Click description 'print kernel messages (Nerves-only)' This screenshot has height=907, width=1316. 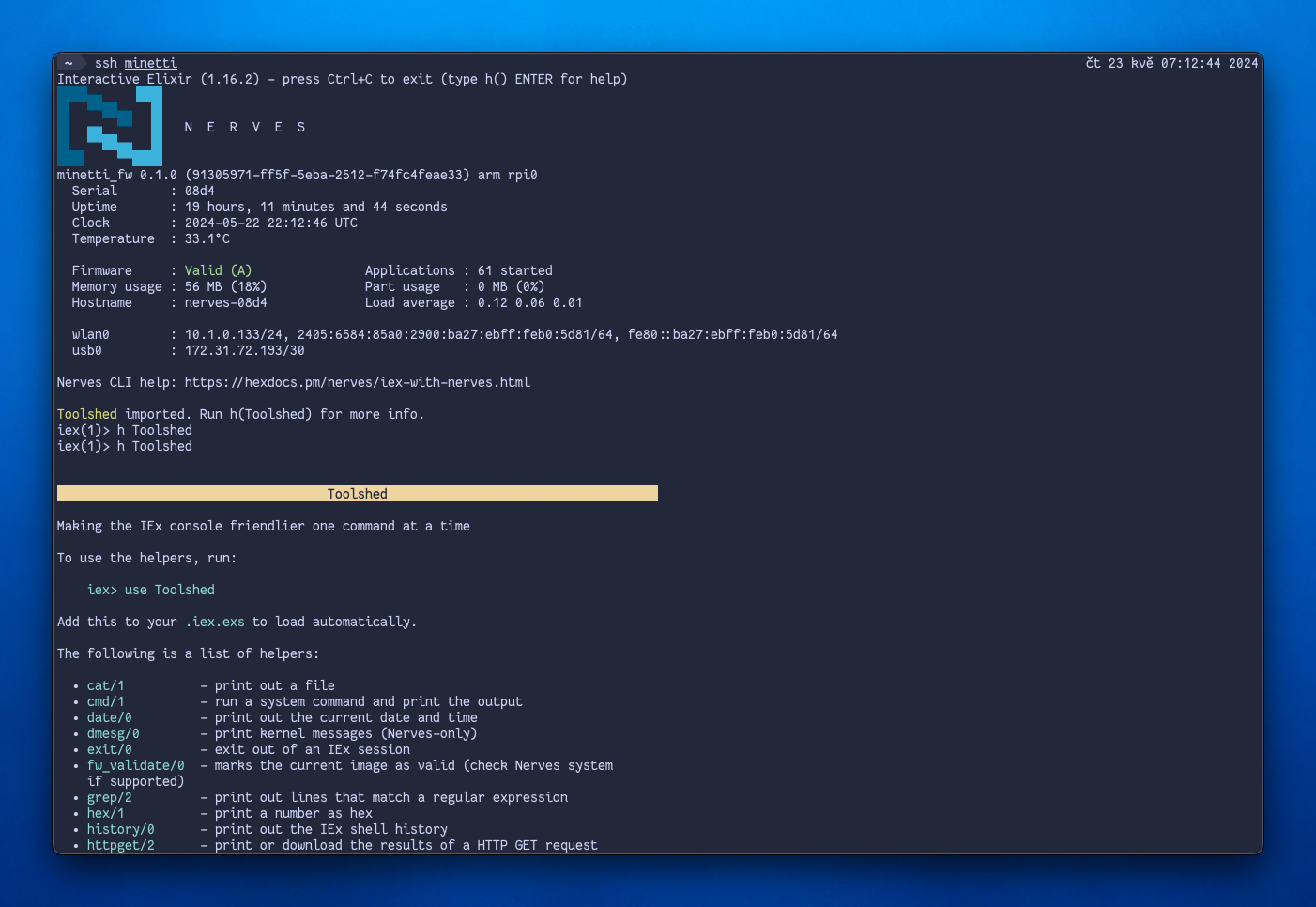(346, 733)
